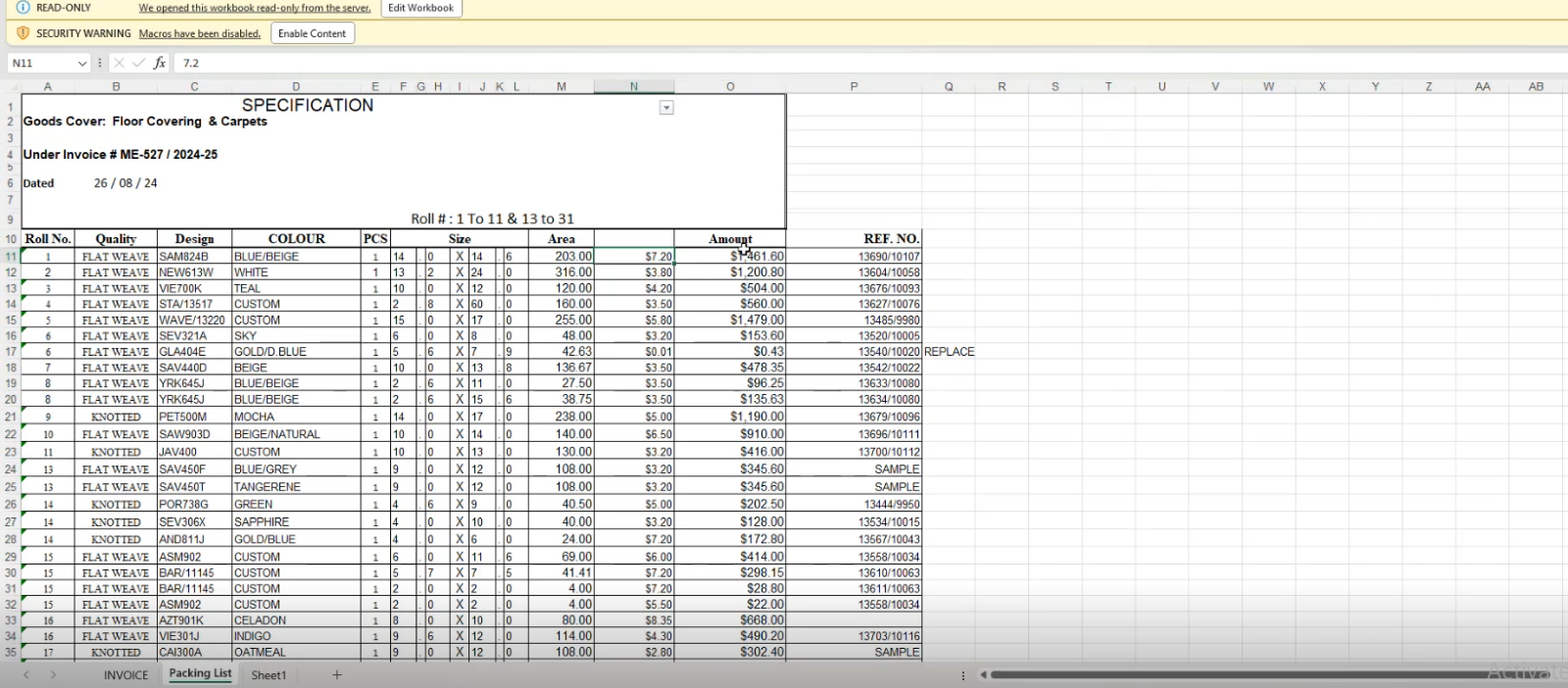Click the formula bar cancel X icon

[119, 63]
